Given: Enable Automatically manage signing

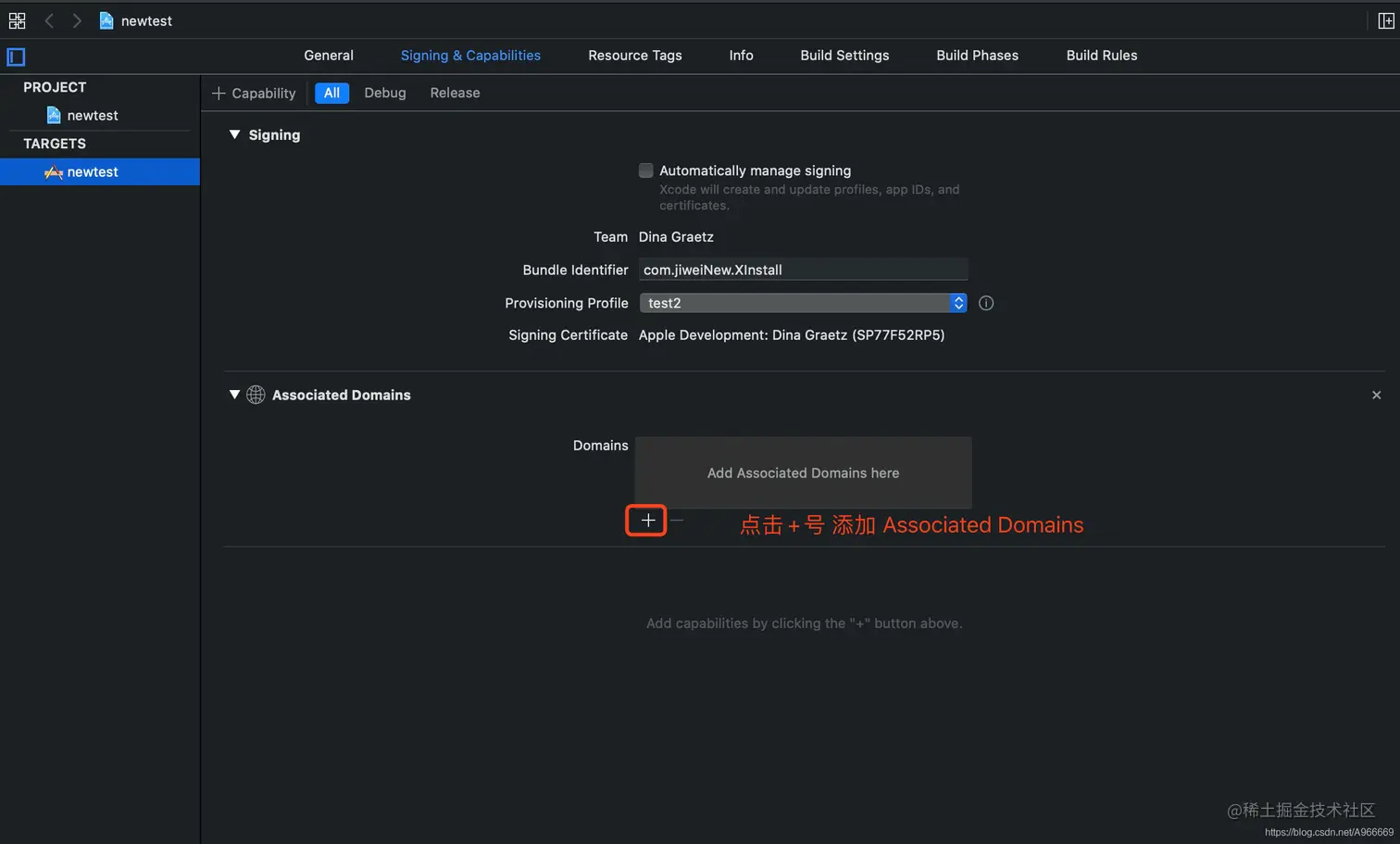Looking at the screenshot, I should (x=645, y=170).
